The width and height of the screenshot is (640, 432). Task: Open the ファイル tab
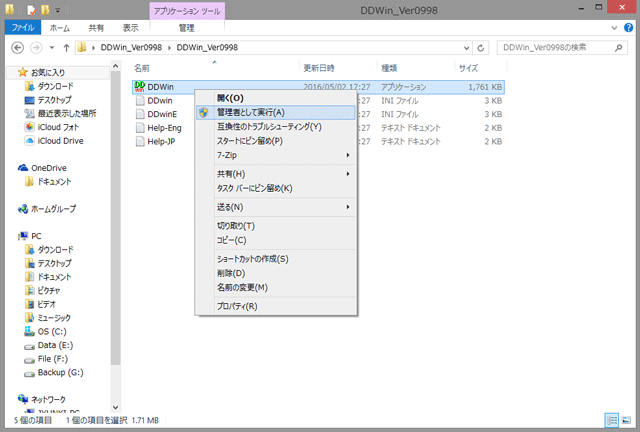click(x=23, y=27)
